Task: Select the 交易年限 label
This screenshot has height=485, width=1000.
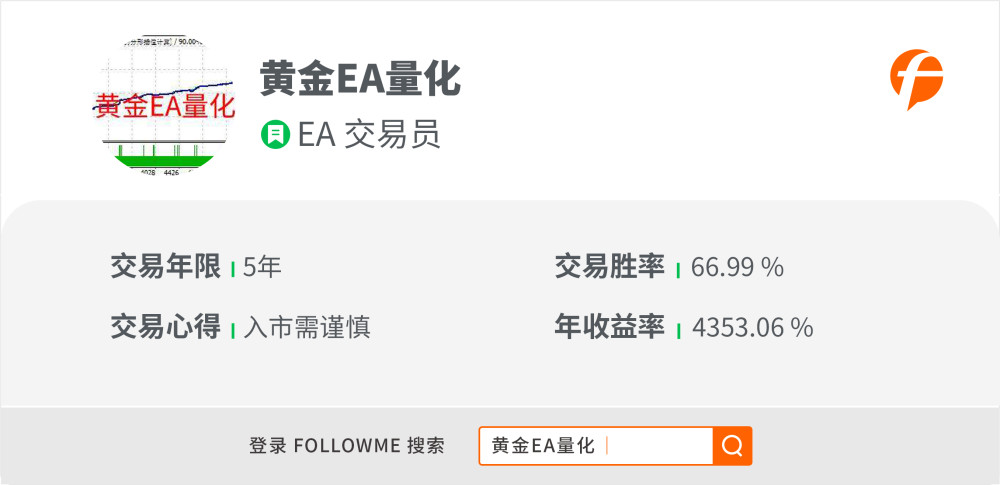Action: tap(166, 266)
